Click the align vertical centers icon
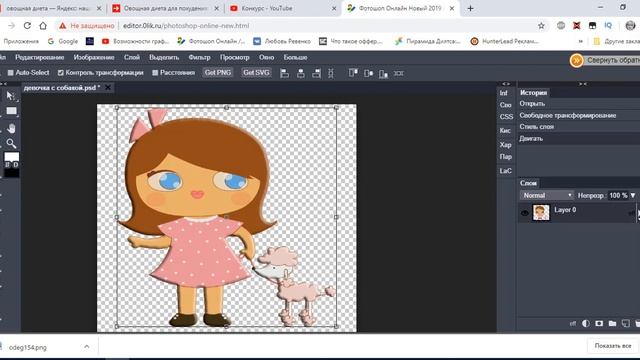Screen dimensions: 640x360 369,73
